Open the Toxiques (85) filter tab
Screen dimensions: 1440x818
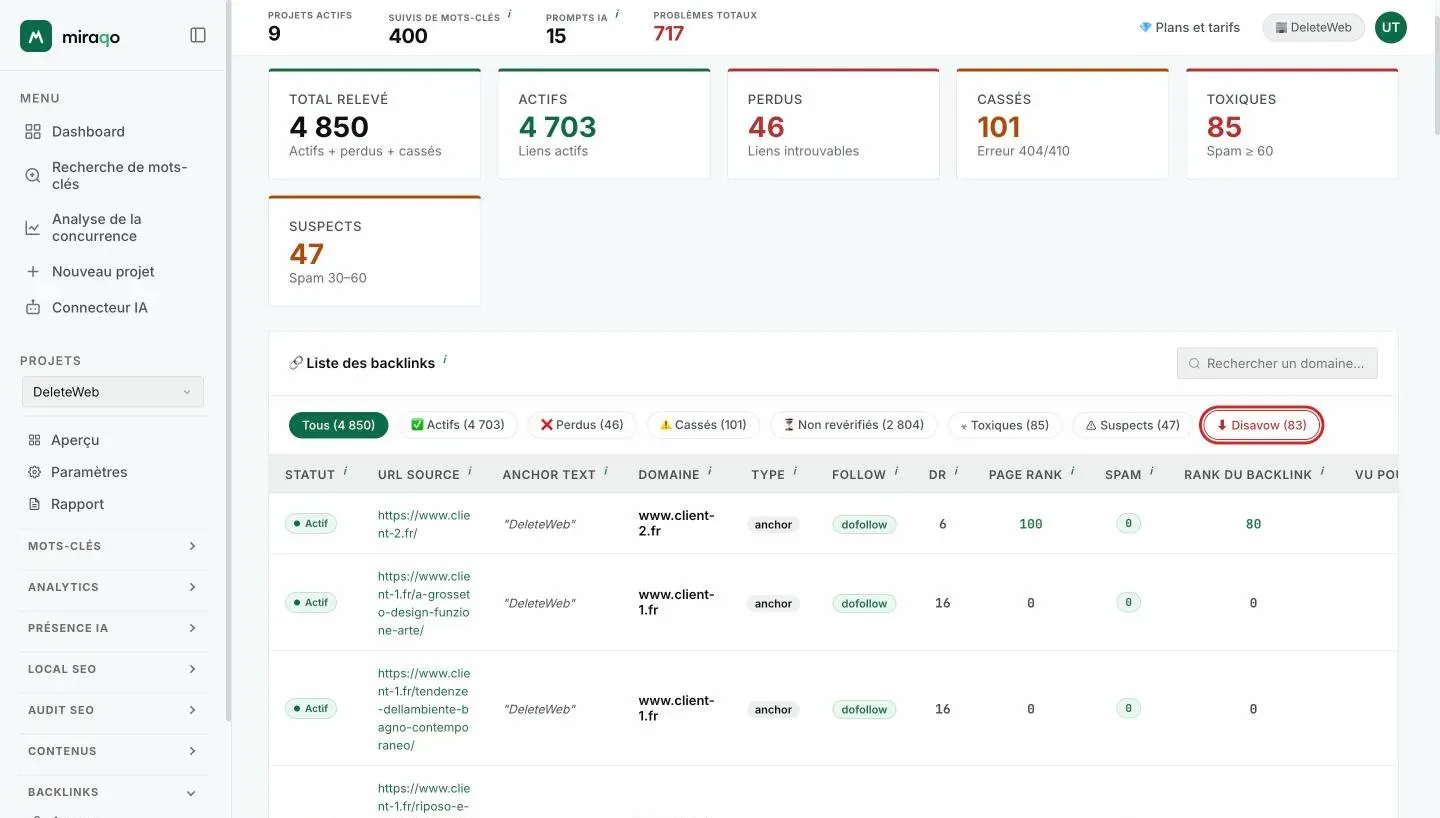(1004, 425)
